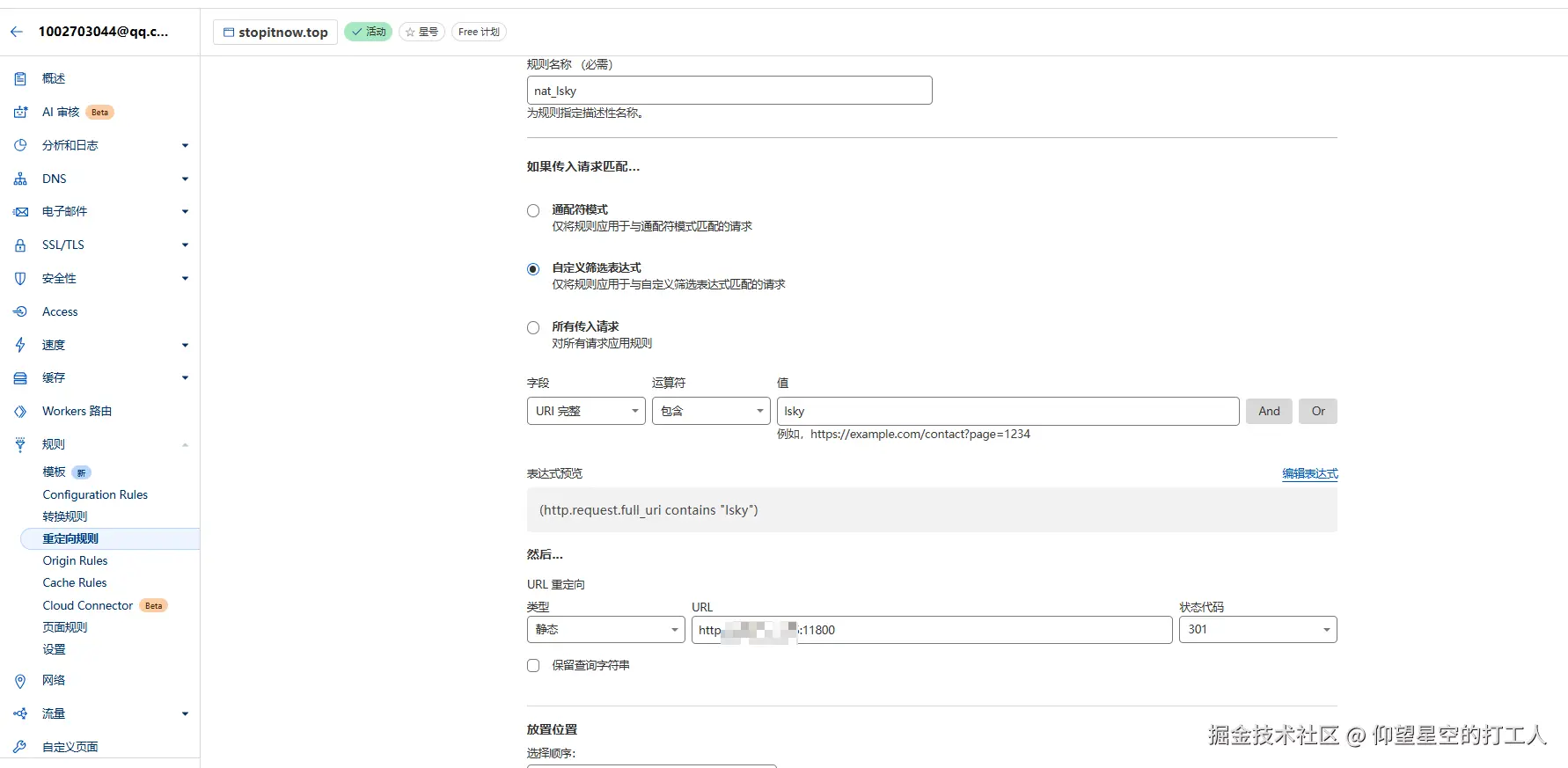Open the 字段 URI 完整 dropdown
This screenshot has width=1568, height=768.
pyautogui.click(x=586, y=411)
